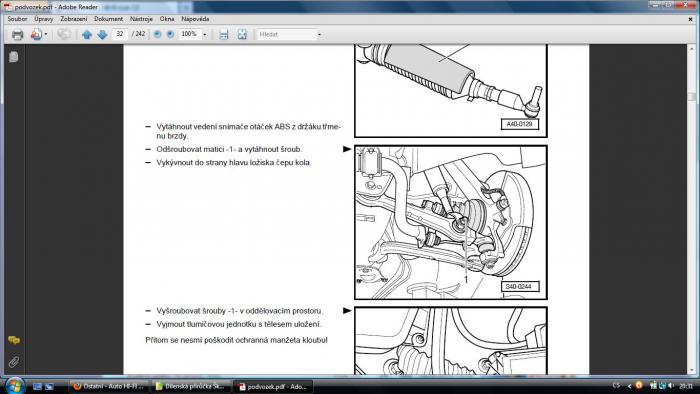Open the dropdown beside the collaborate icon
The image size is (700, 394).
pos(46,34)
